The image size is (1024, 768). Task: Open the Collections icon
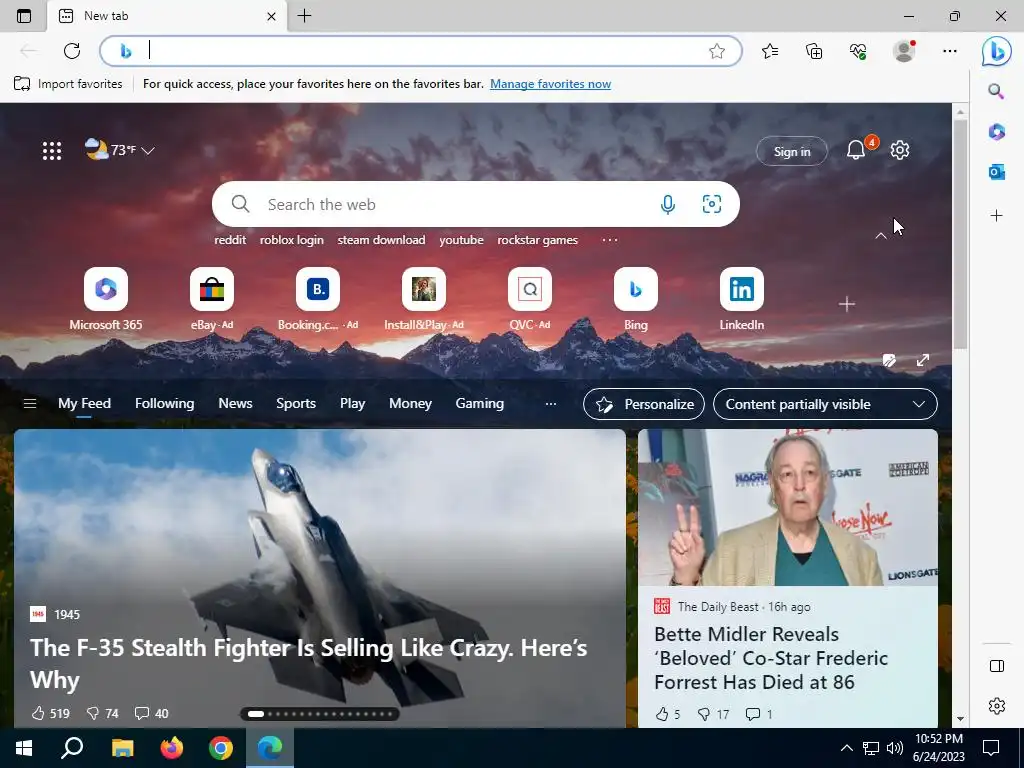(814, 51)
